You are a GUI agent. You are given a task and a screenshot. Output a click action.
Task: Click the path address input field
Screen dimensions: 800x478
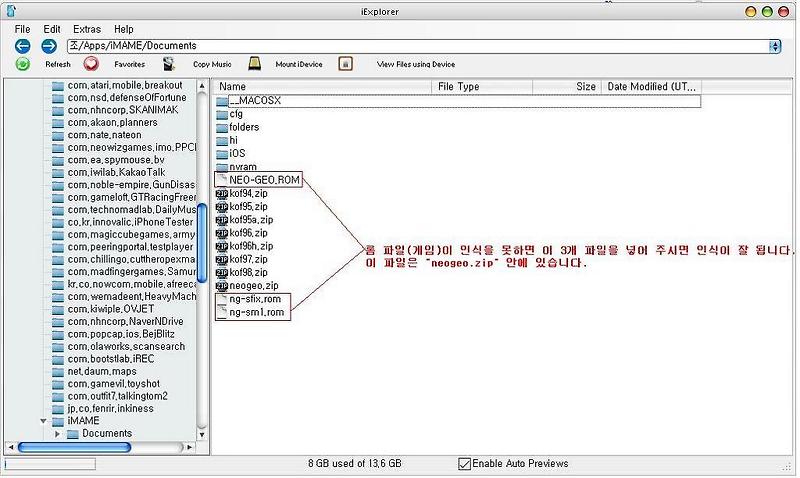click(x=418, y=46)
